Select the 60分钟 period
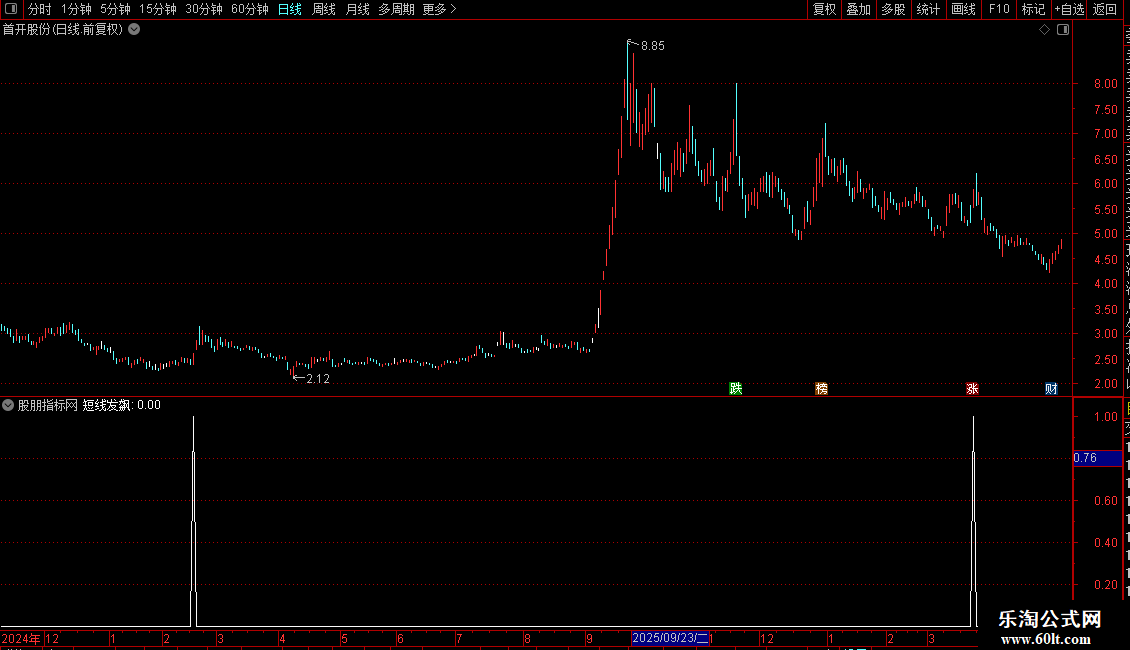The image size is (1130, 650). (249, 9)
